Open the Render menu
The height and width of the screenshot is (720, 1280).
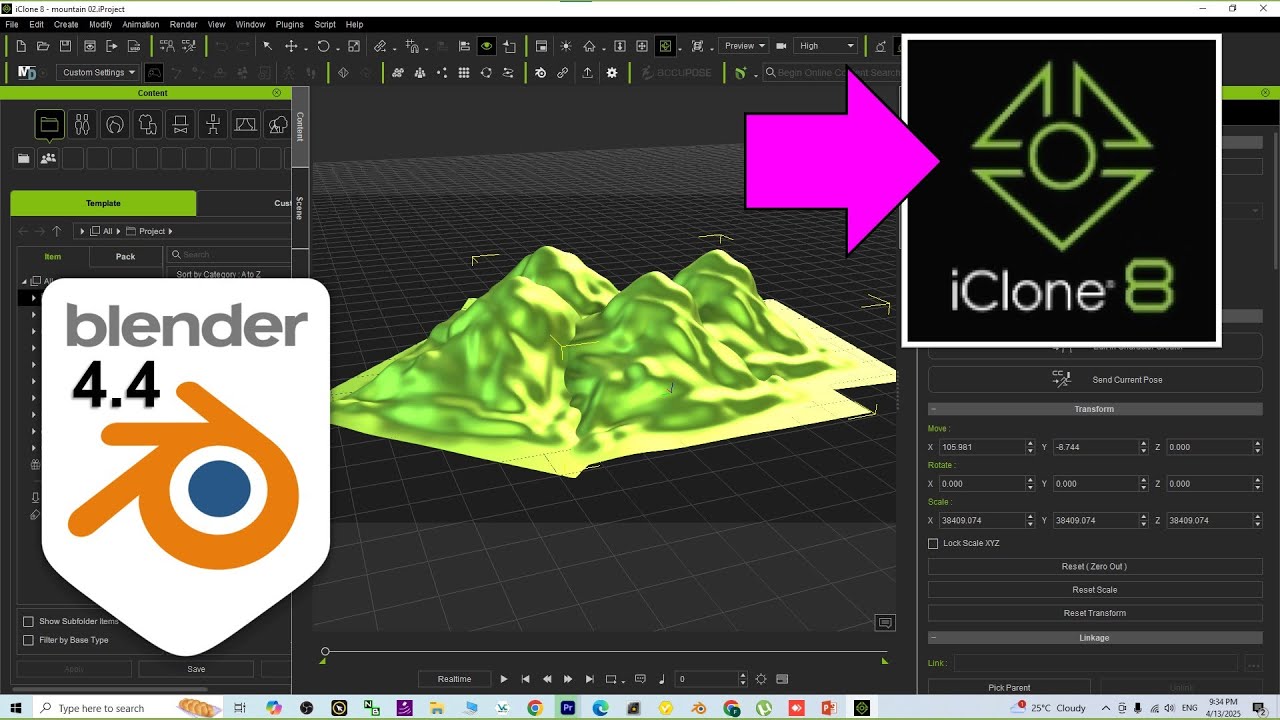(183, 24)
